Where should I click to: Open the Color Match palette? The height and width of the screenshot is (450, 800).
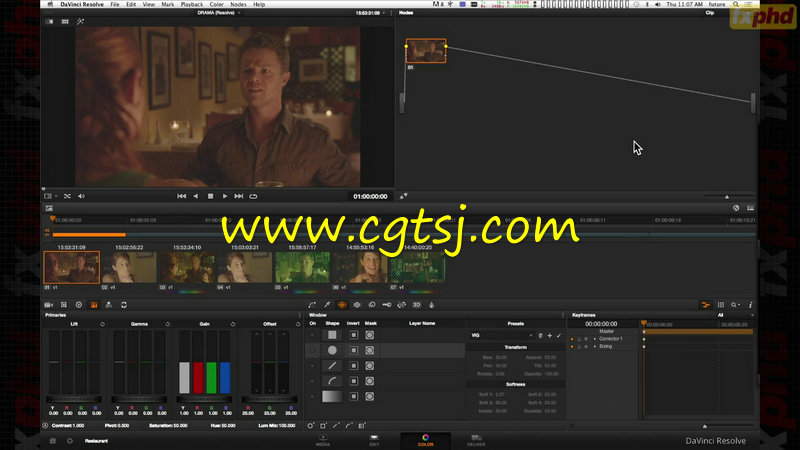64,305
